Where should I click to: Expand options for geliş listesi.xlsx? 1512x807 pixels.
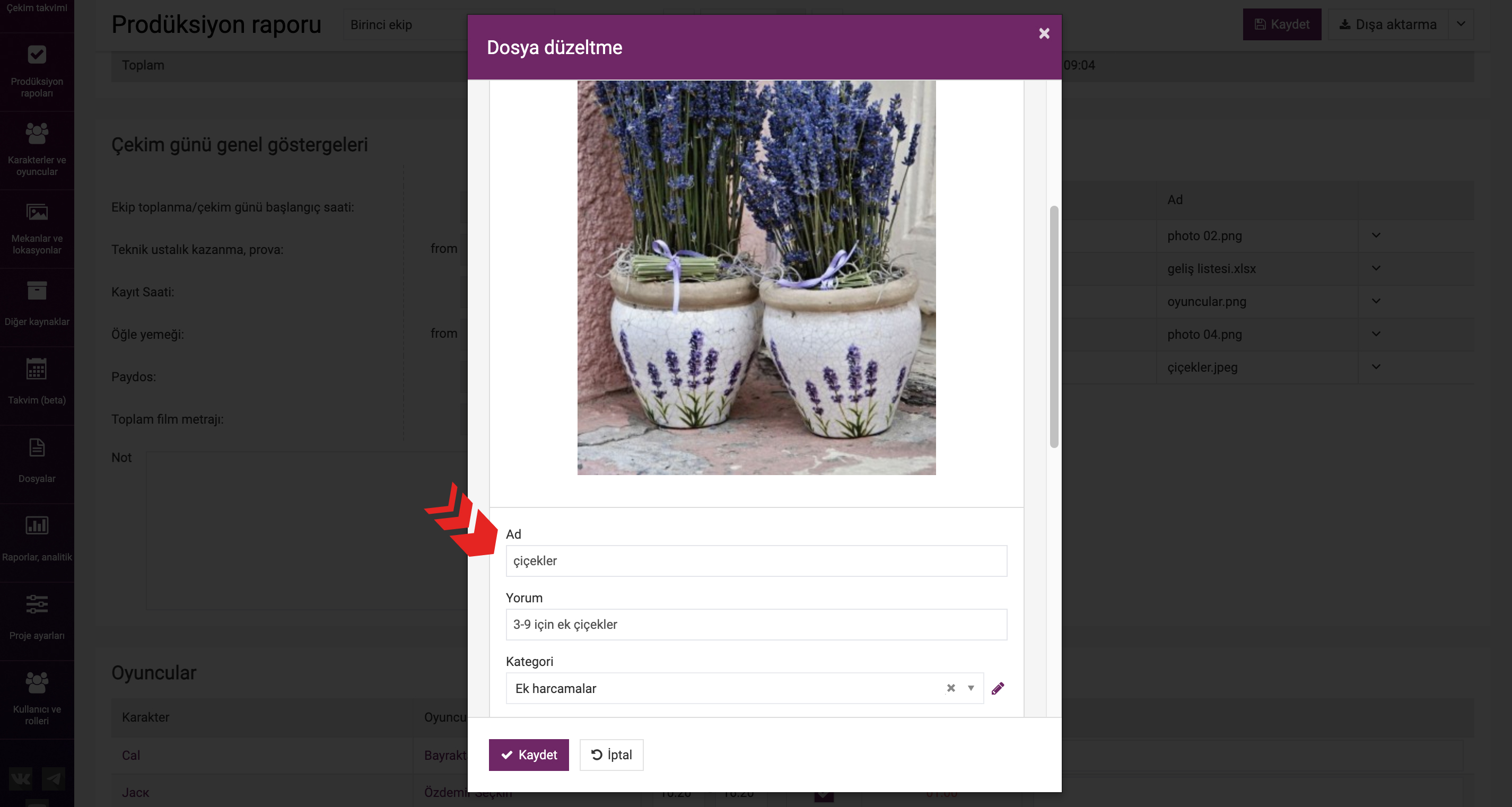click(1376, 268)
